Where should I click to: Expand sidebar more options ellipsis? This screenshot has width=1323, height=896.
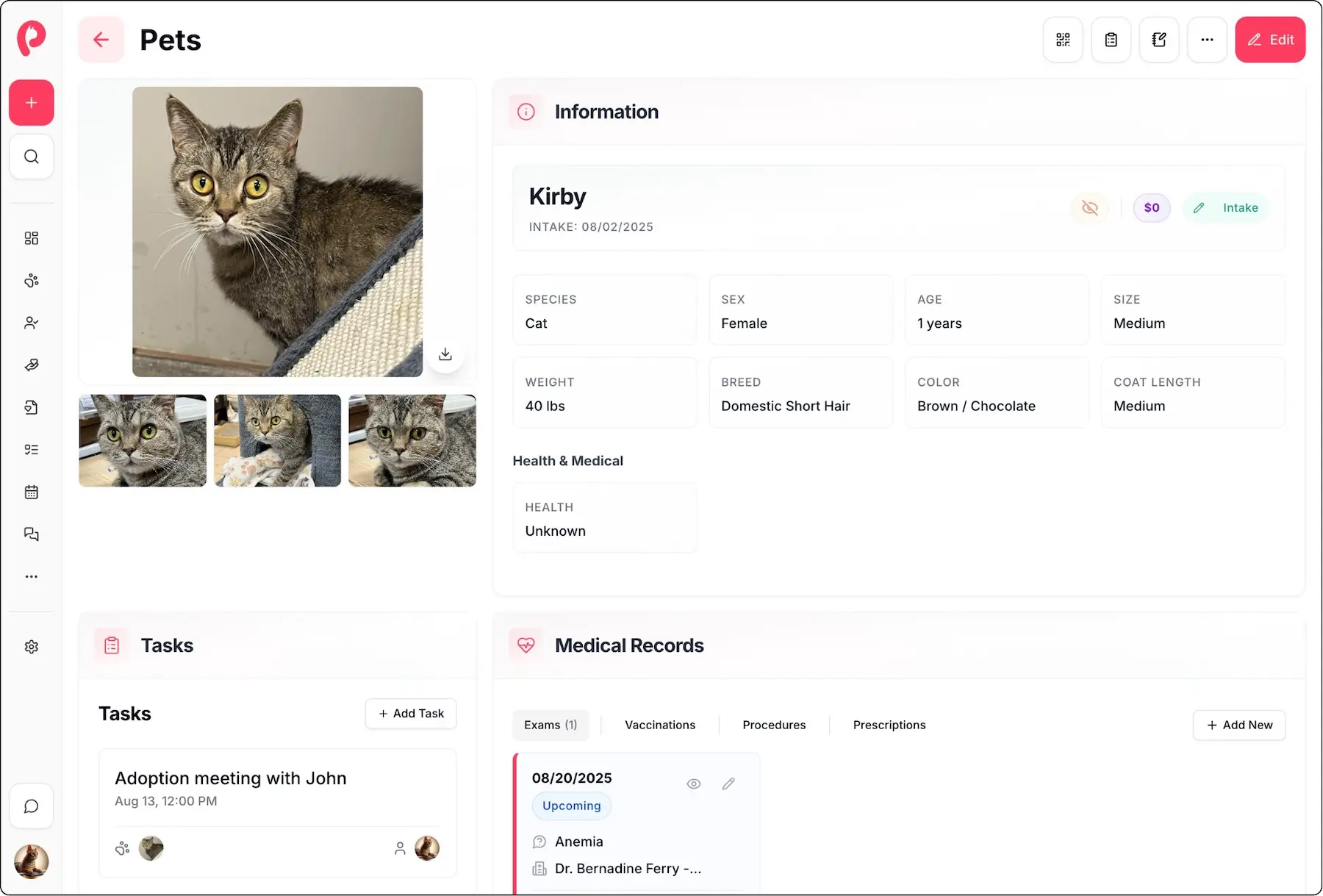coord(31,576)
